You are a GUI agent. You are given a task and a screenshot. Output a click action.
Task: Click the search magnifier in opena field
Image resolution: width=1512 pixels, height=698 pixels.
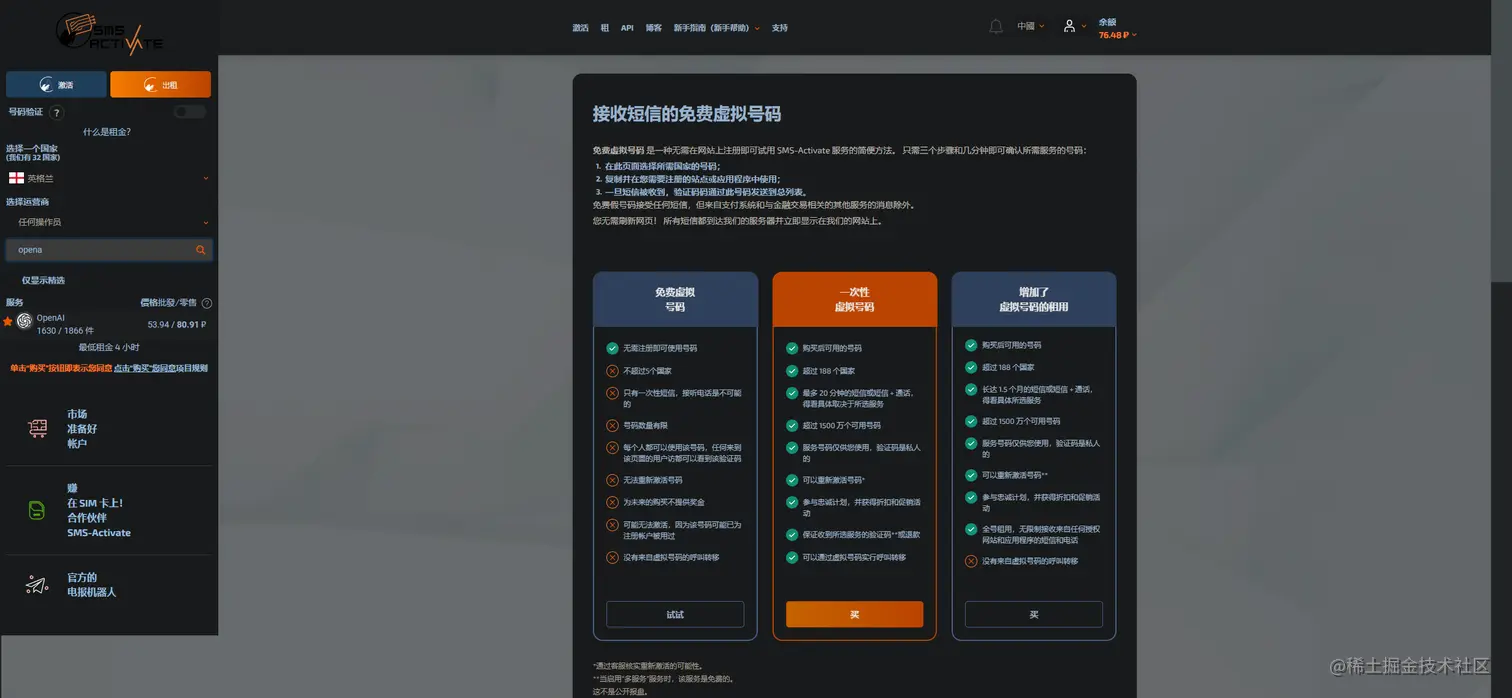coord(200,250)
